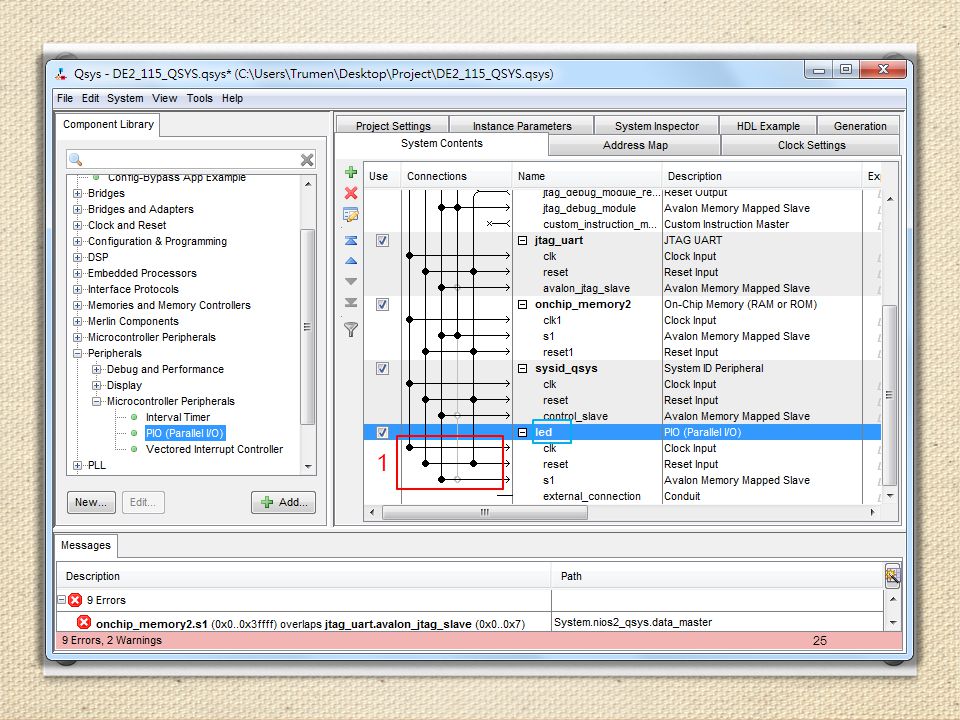
Task: Open the File menu
Action: click(x=65, y=98)
